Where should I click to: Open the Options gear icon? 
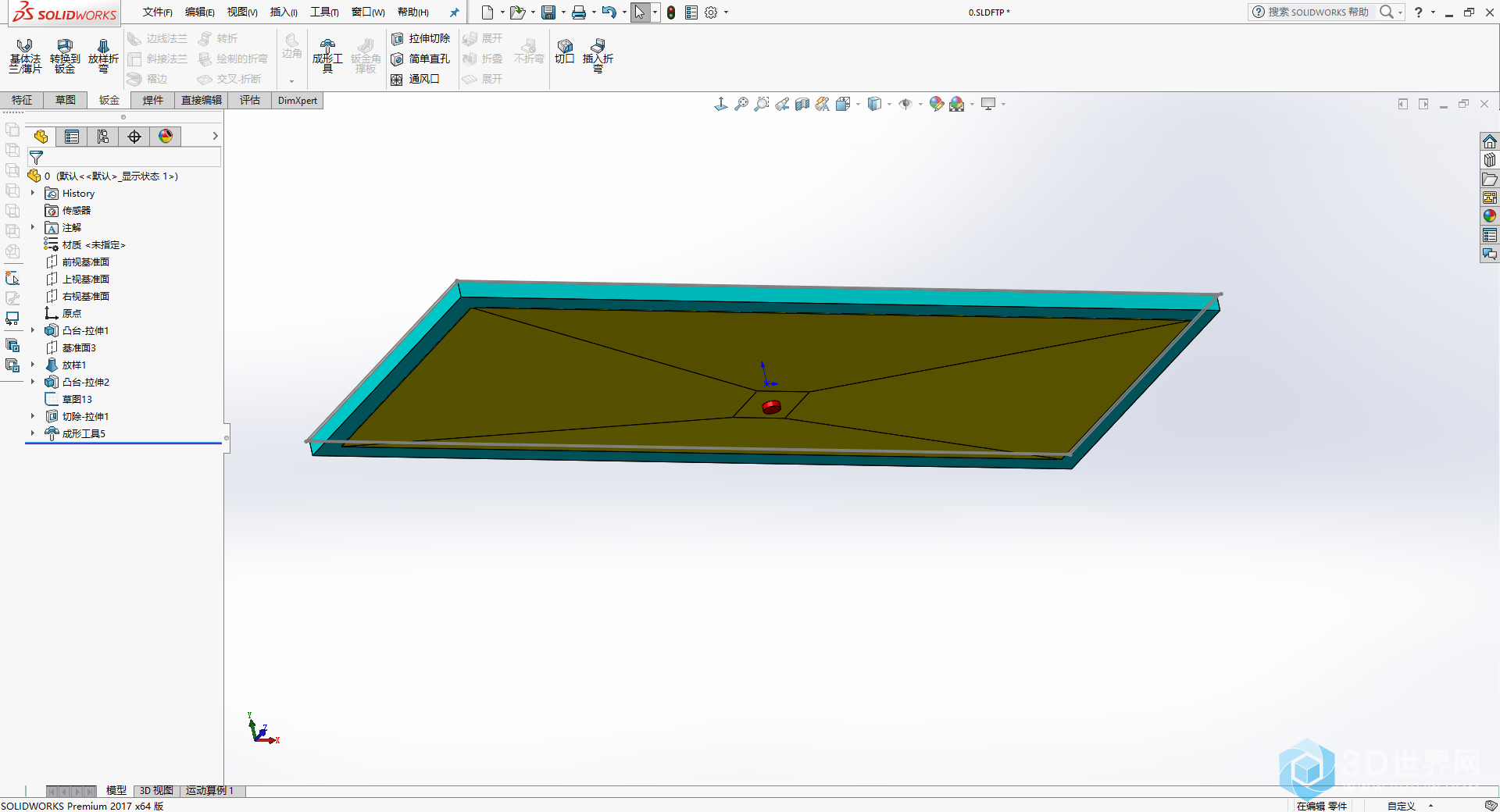pos(711,12)
